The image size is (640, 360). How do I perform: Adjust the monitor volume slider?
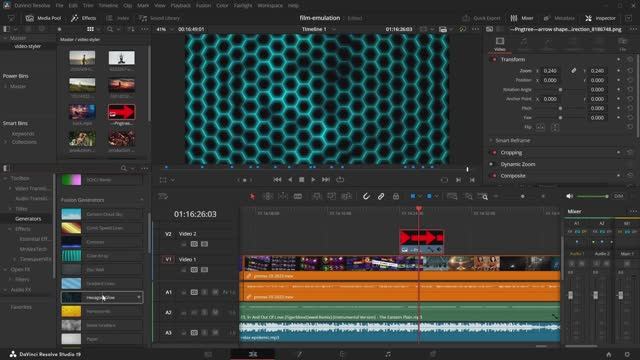click(593, 196)
